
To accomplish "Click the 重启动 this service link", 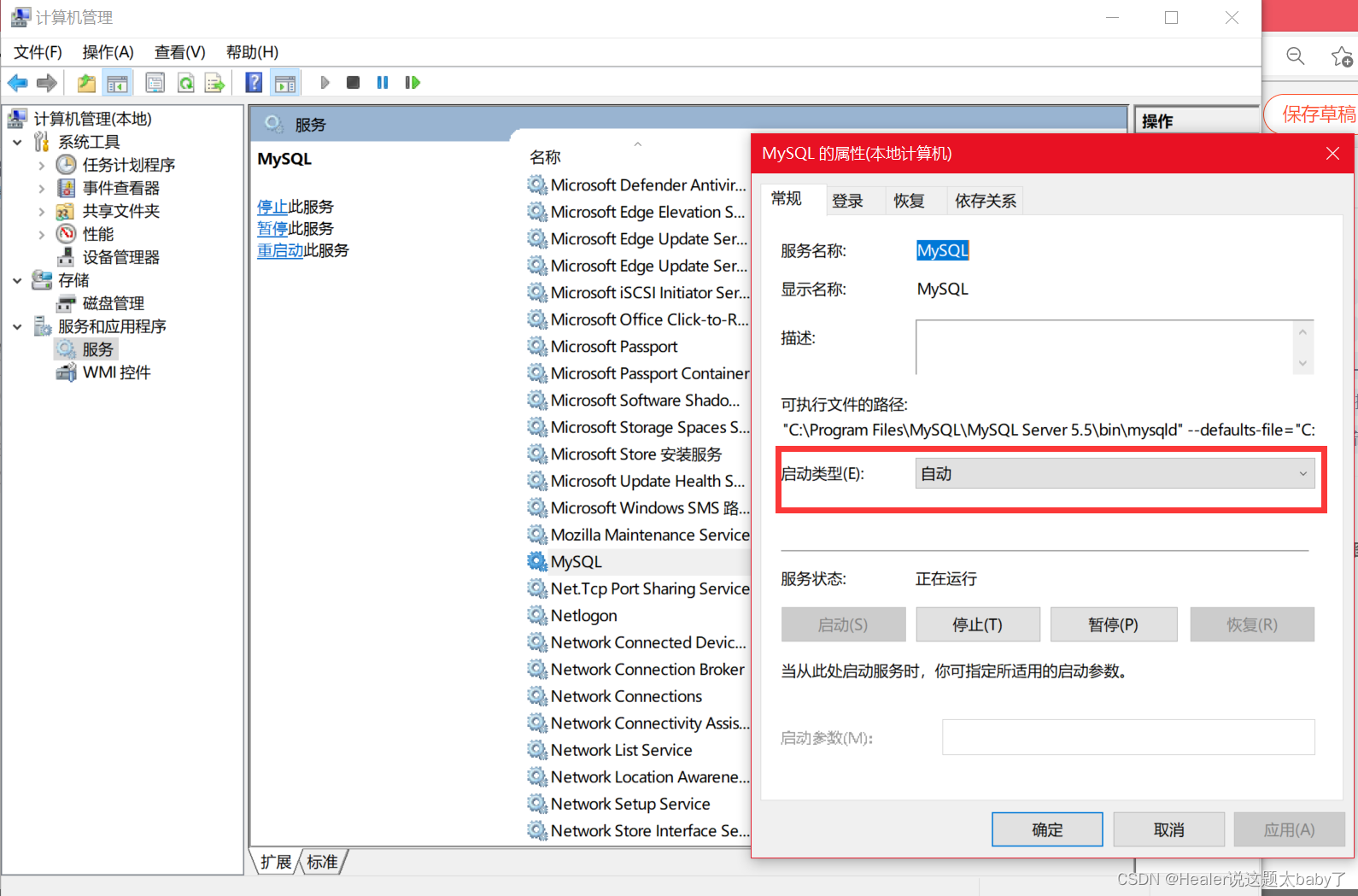I will 280,250.
